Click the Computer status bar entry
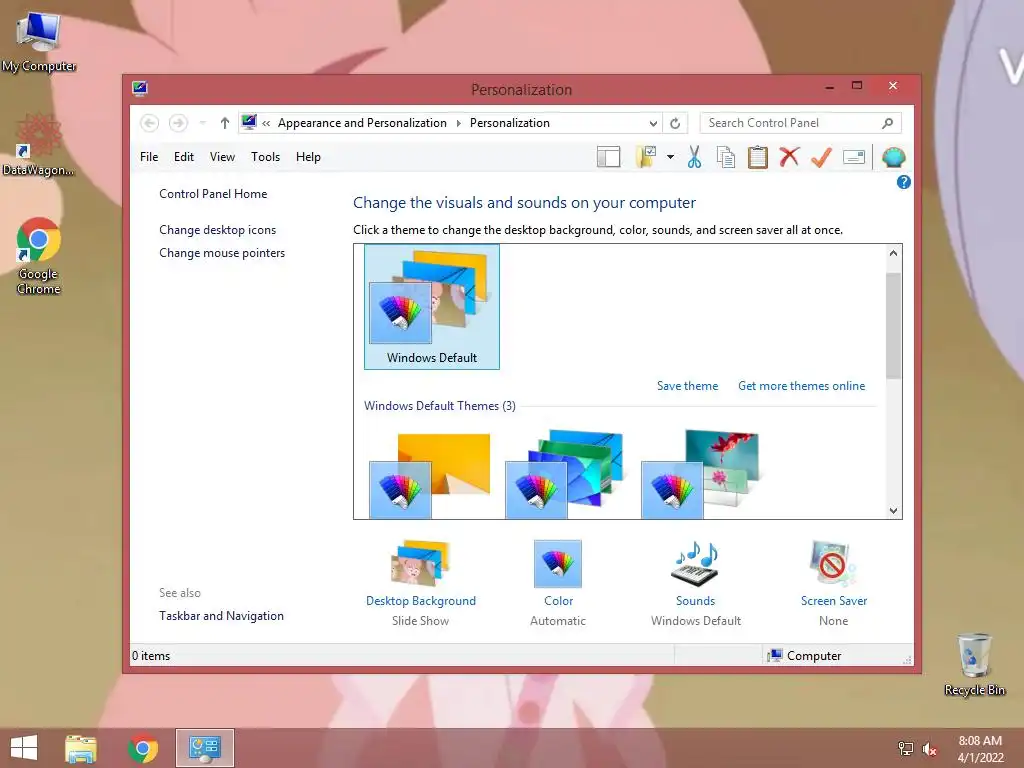 805,656
